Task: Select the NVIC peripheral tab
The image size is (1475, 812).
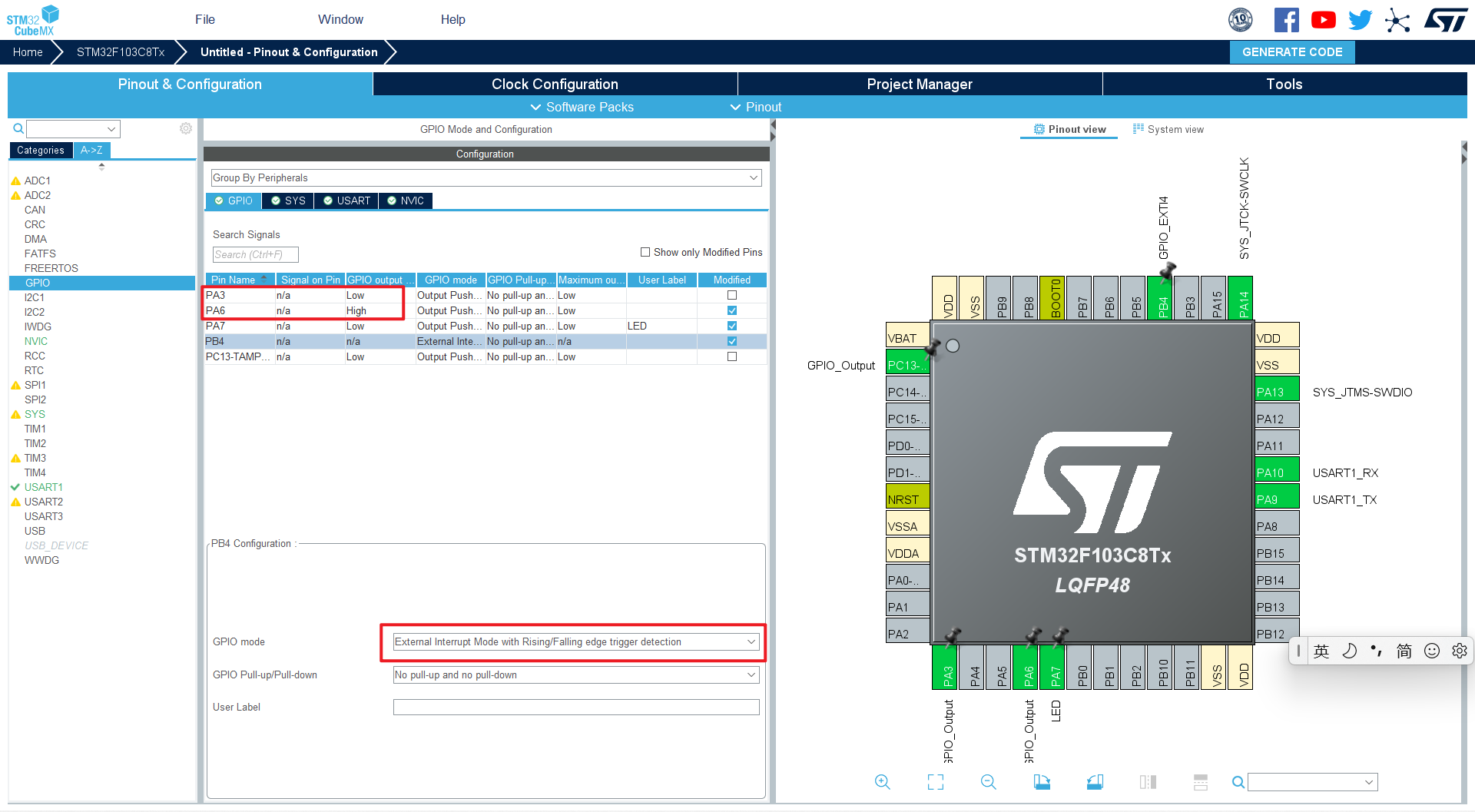Action: 406,201
